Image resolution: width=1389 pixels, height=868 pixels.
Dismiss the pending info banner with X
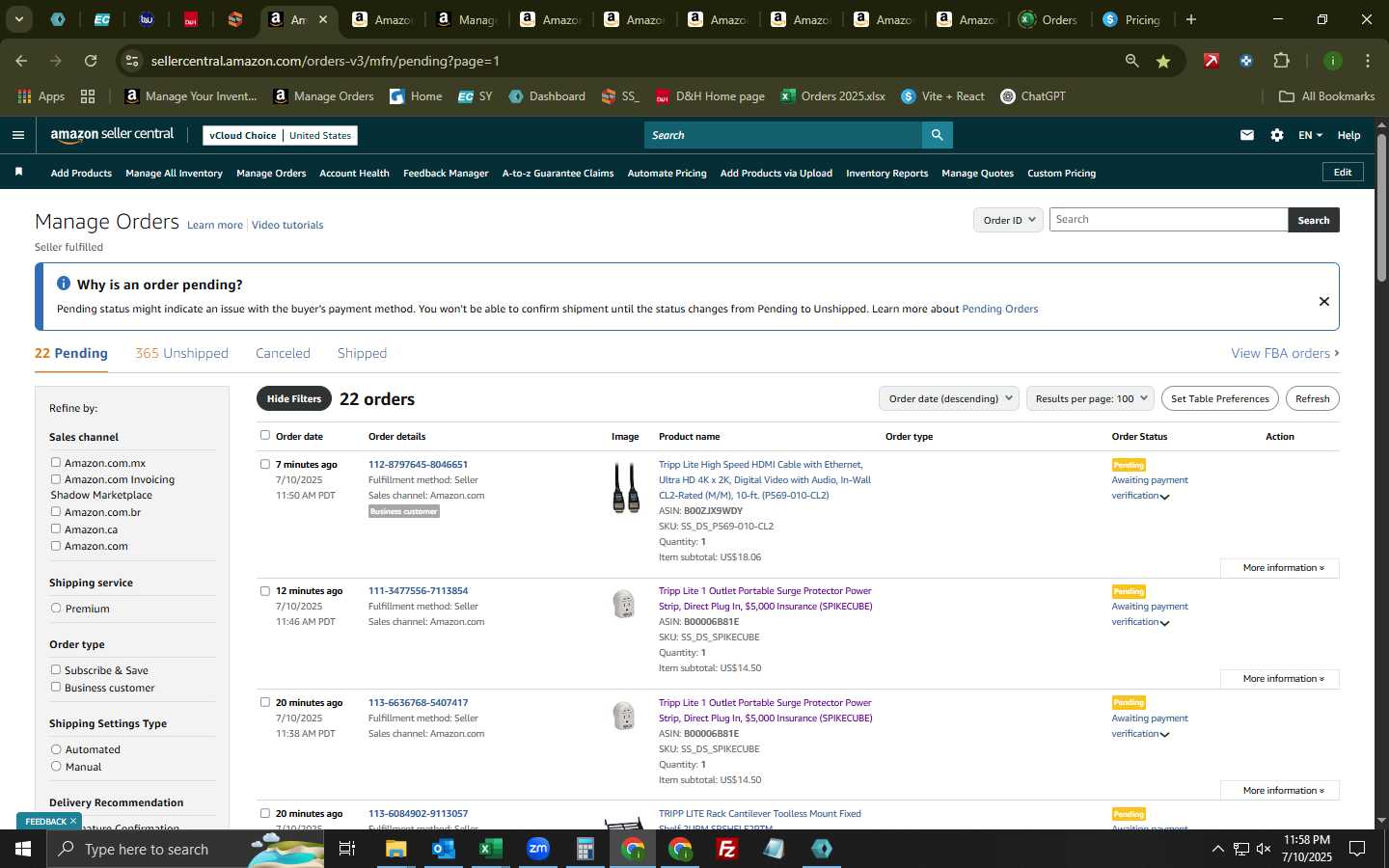tap(1324, 302)
